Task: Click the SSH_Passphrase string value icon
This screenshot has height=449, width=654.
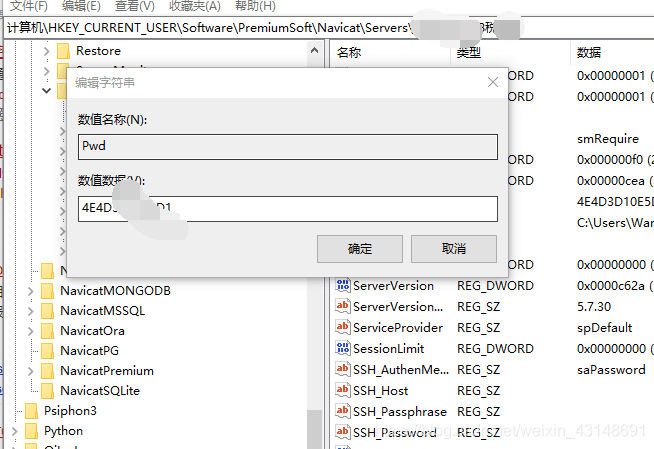Action: click(x=342, y=411)
